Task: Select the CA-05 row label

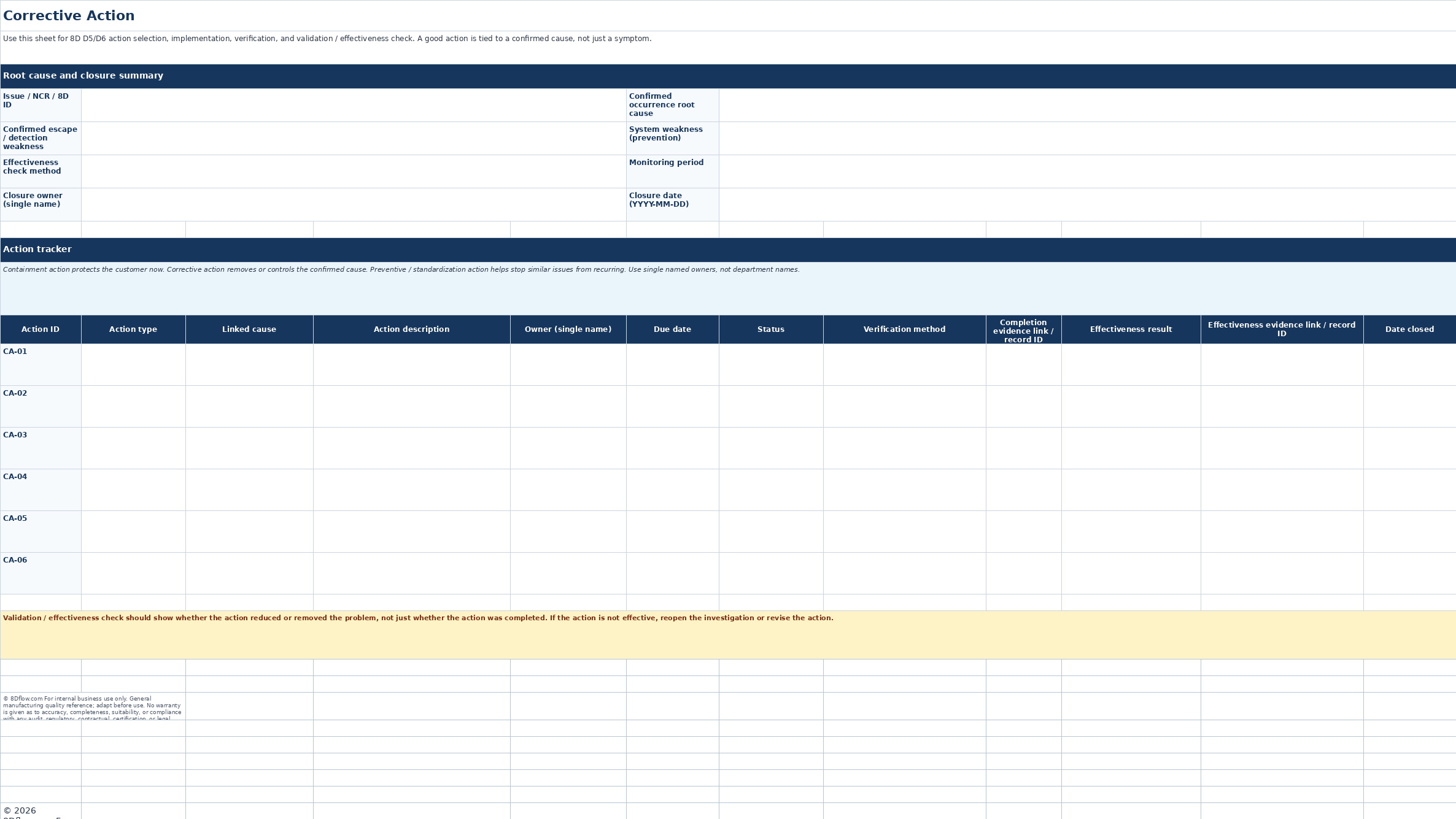Action: [x=41, y=531]
